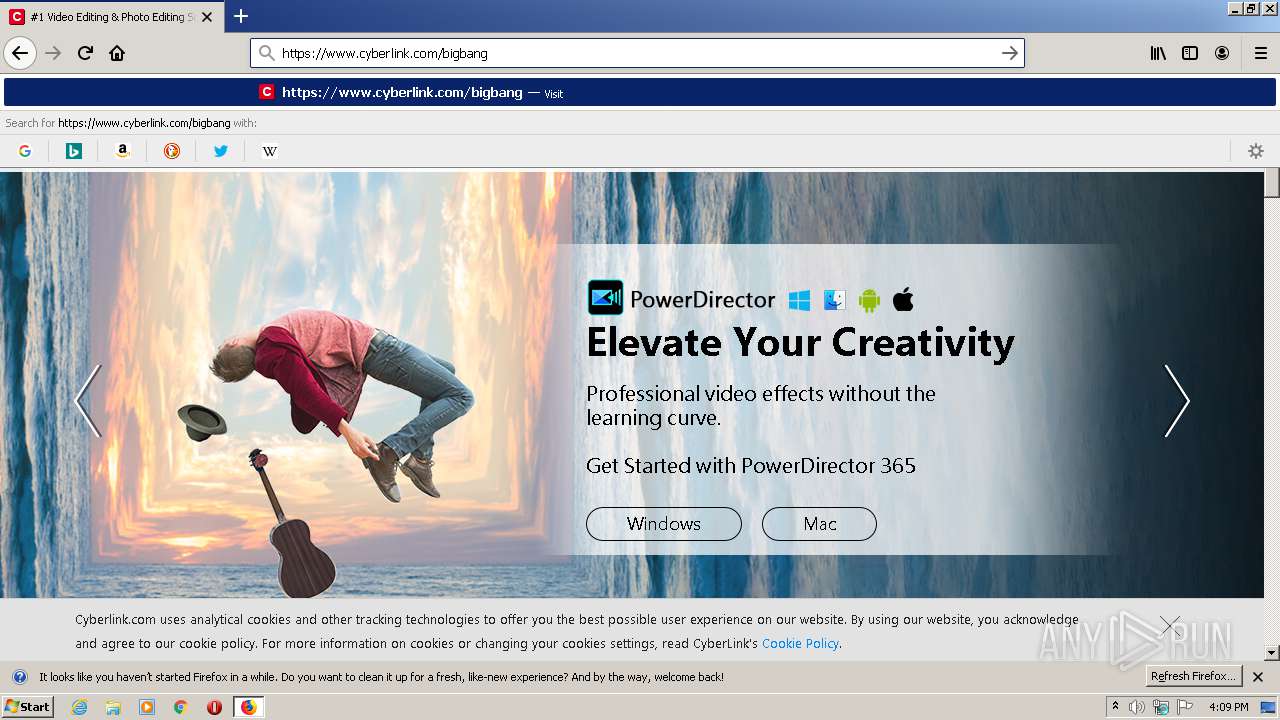1280x720 pixels.
Task: Show hidden system tray icons
Action: coord(1115,707)
